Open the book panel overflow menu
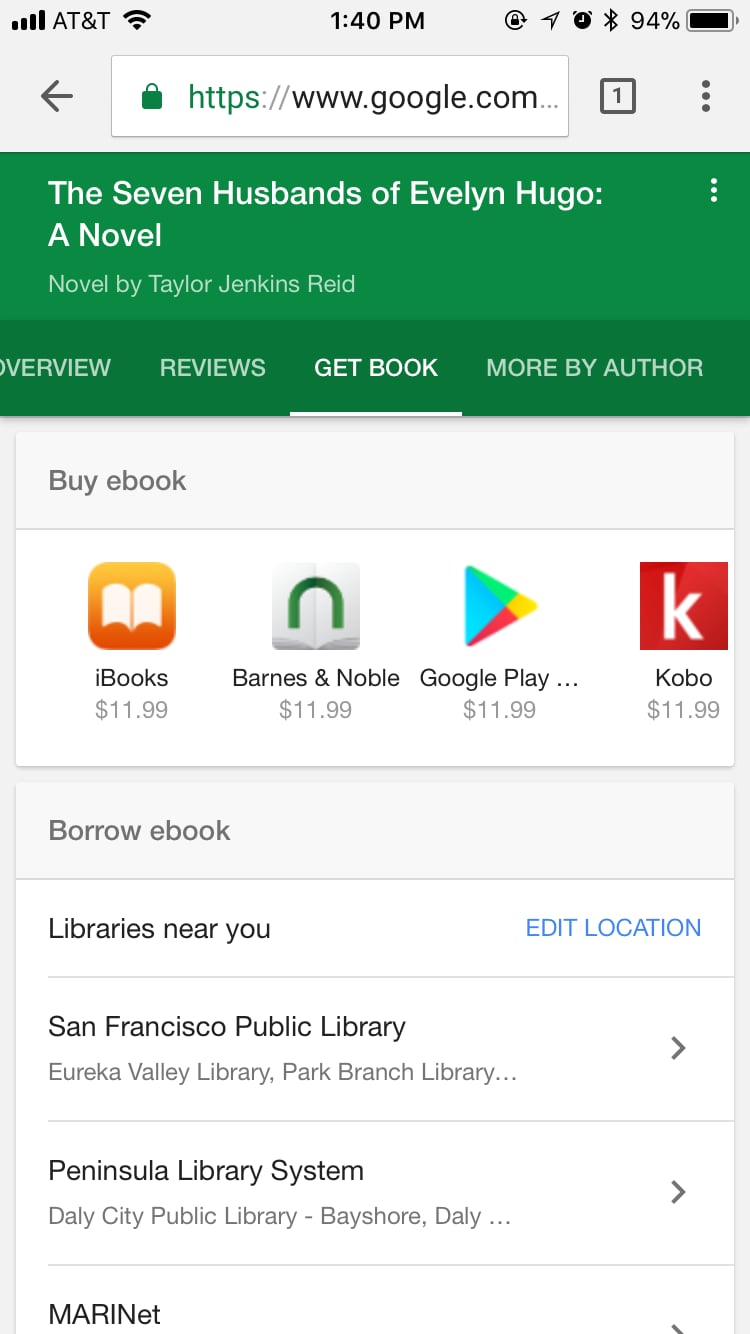 point(713,191)
